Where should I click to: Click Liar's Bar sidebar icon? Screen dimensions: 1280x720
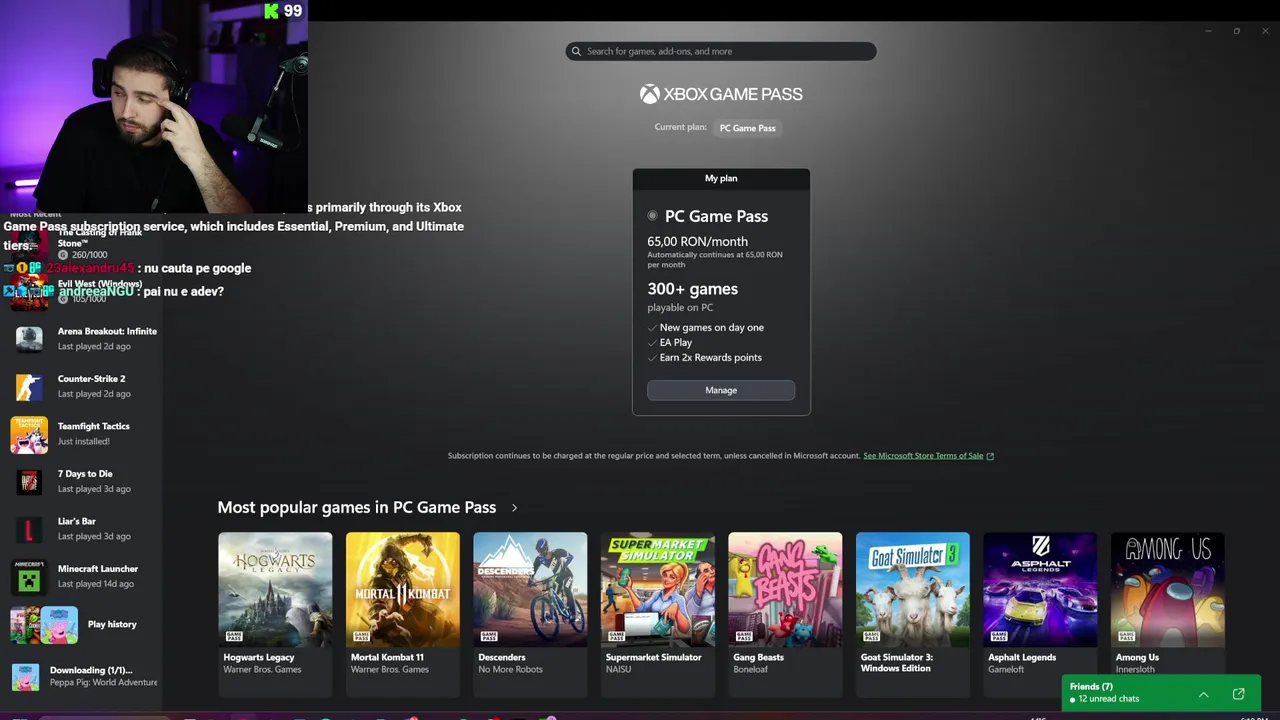[x=29, y=529]
